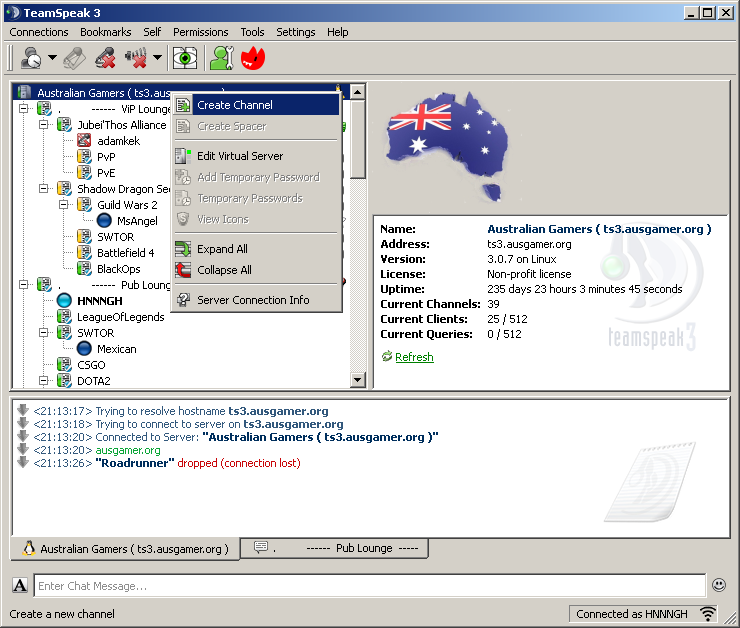
Task: Open the Bookmarks menu
Action: tap(106, 32)
